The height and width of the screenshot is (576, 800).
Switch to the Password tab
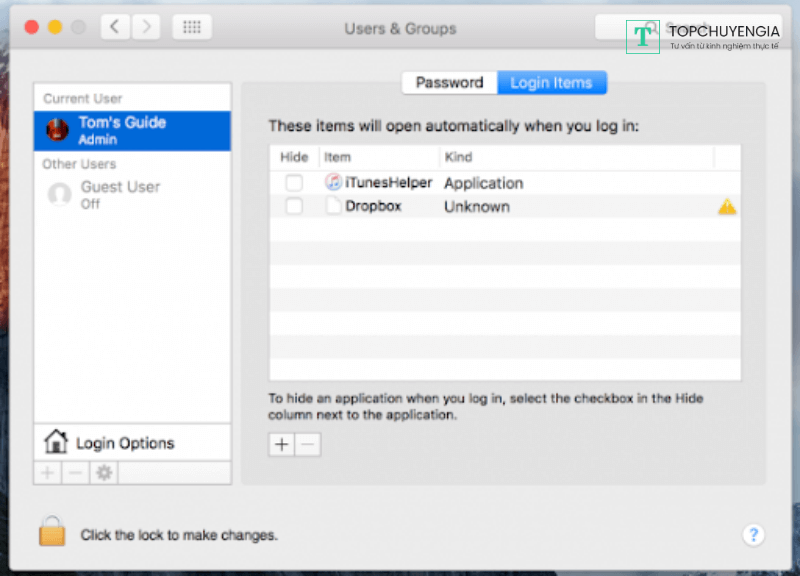coord(449,83)
